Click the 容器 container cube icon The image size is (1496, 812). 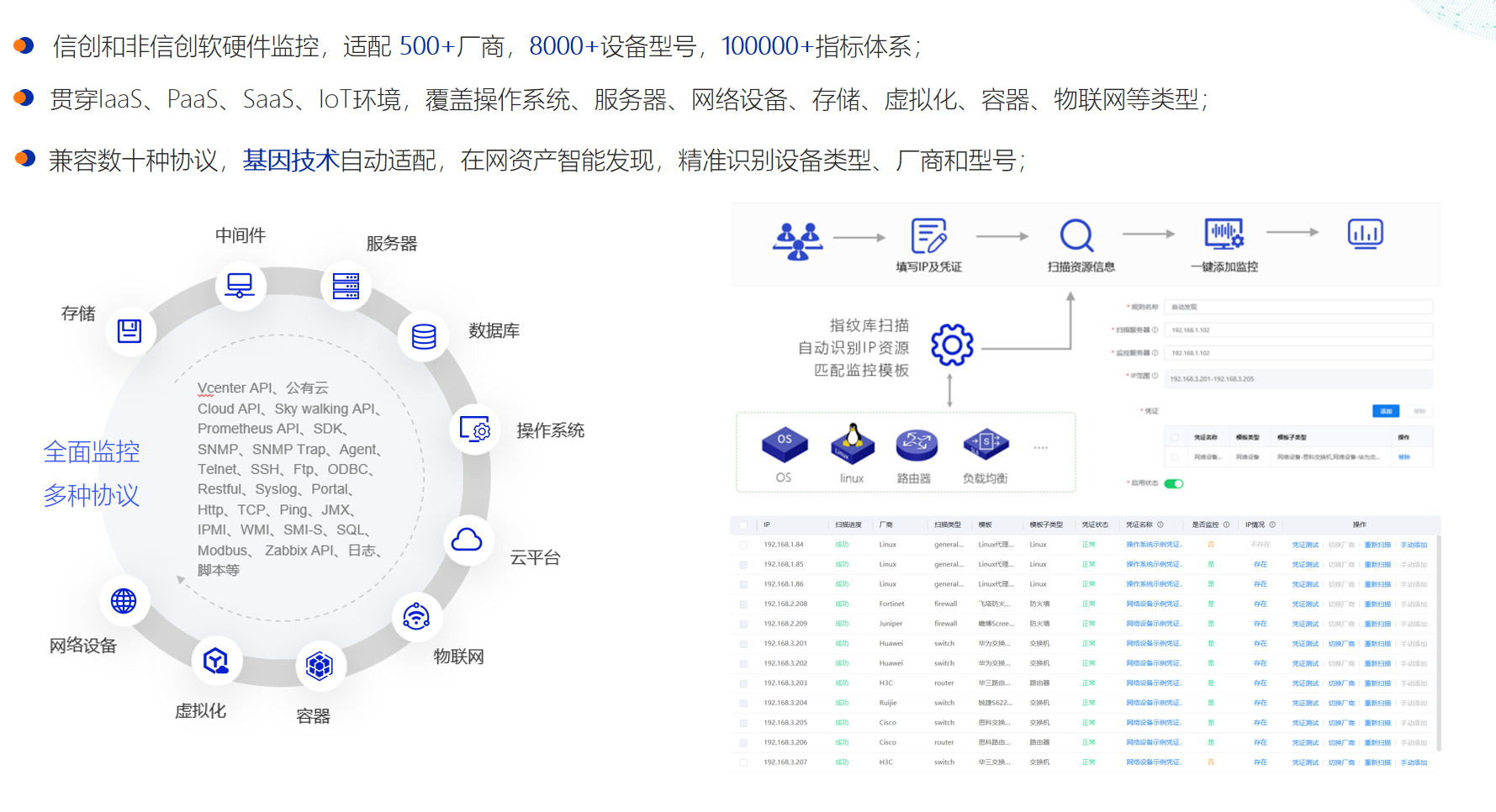coord(320,666)
